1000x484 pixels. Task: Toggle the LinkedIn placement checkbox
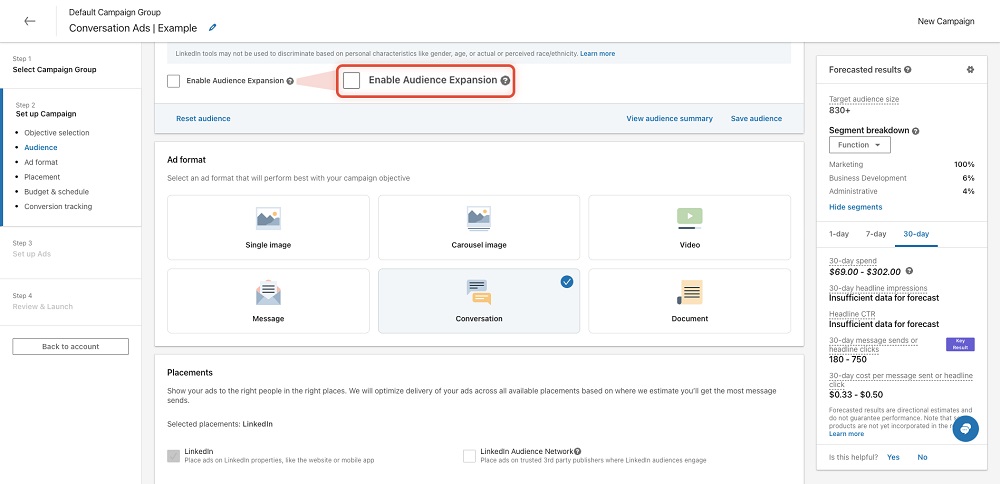point(173,456)
